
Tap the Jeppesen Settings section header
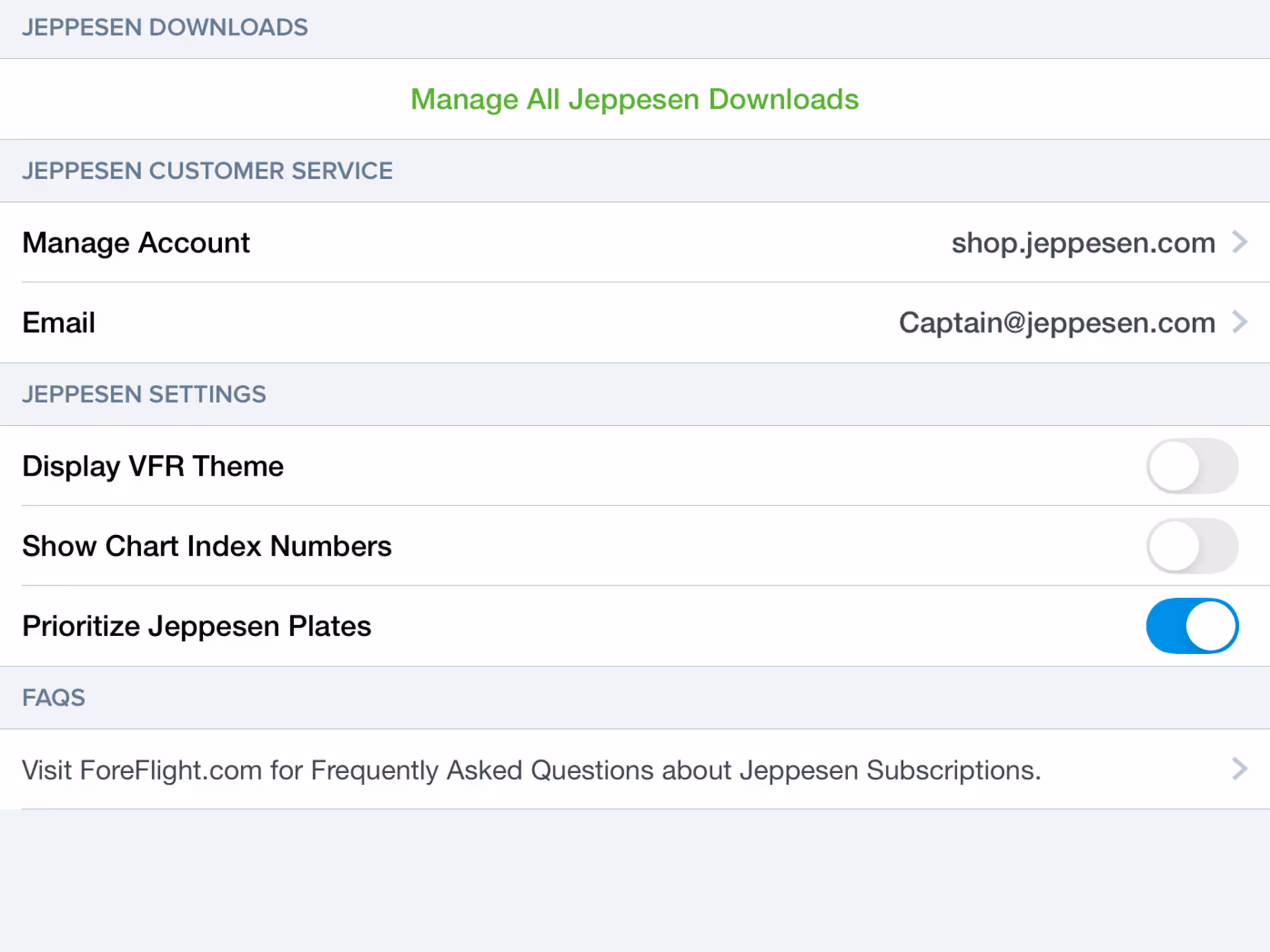tap(144, 395)
